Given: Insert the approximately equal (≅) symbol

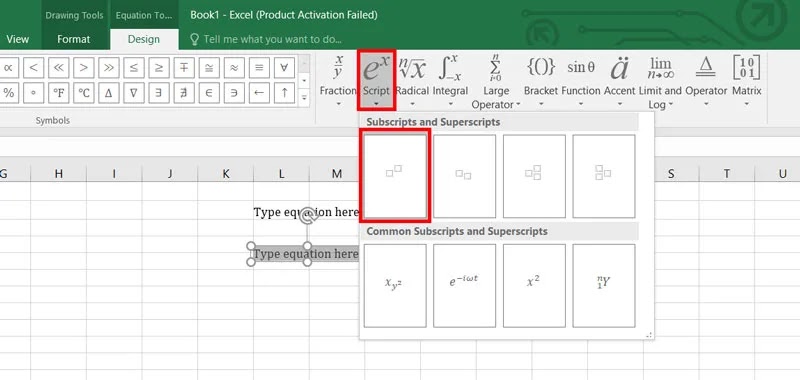Looking at the screenshot, I should point(209,67).
